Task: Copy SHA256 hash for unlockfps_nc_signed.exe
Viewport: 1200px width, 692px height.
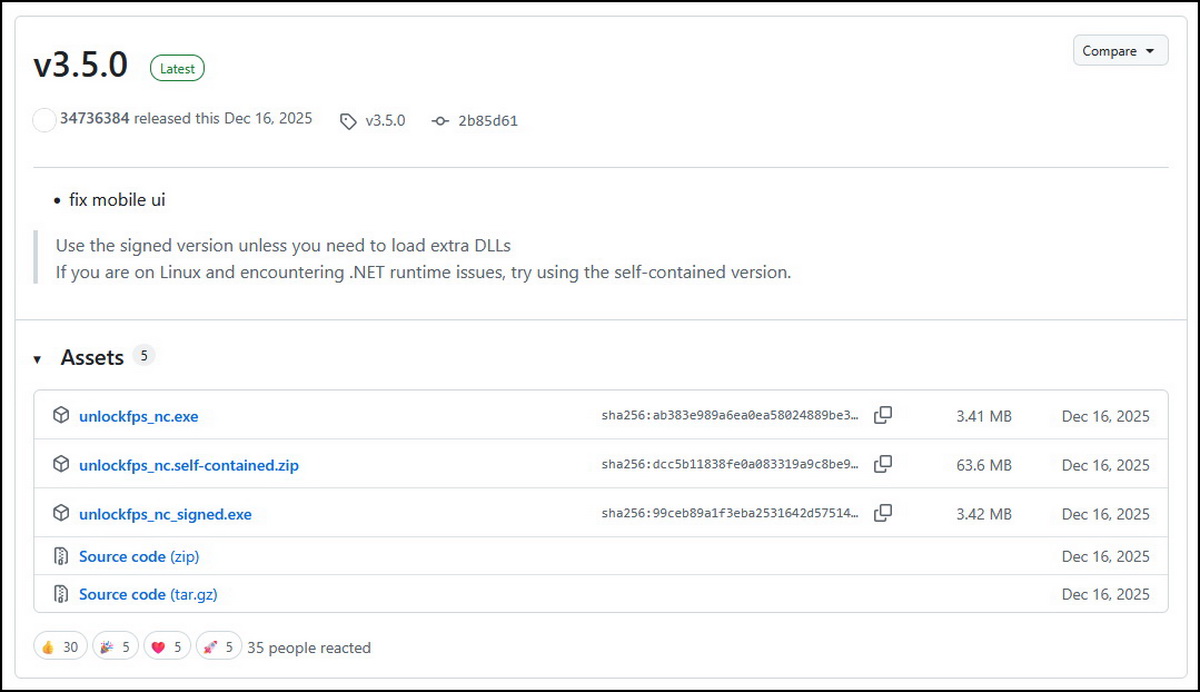Action: pos(883,513)
